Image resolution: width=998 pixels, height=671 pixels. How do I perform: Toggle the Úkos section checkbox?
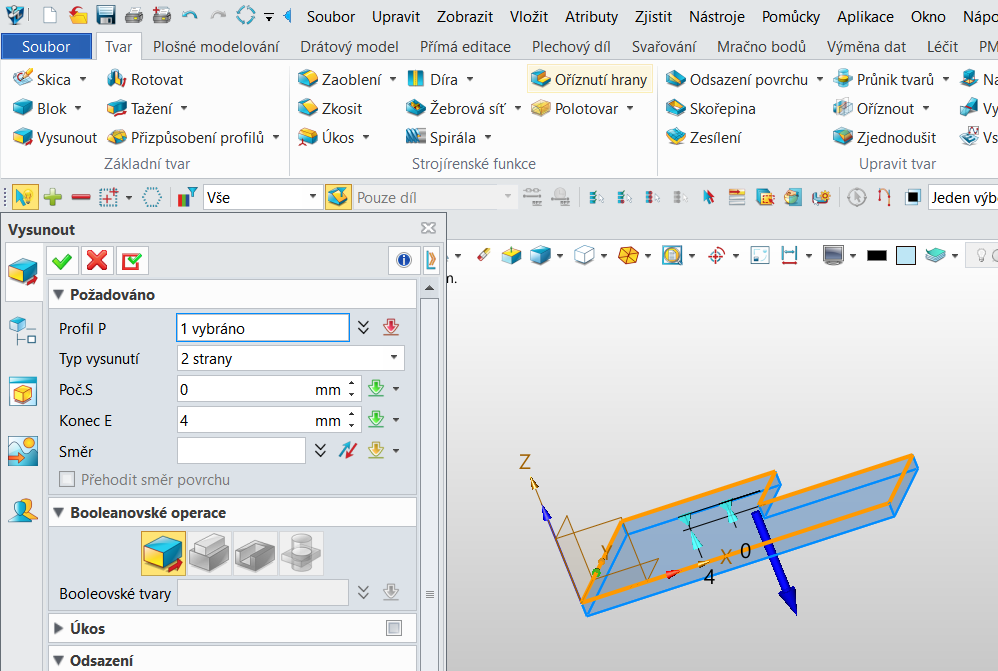pyautogui.click(x=394, y=629)
